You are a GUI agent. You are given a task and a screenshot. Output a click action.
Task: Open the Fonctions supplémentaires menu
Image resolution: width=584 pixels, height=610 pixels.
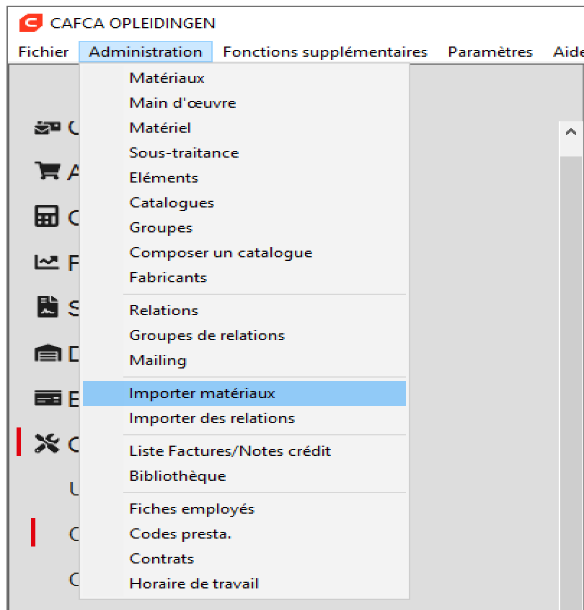325,52
